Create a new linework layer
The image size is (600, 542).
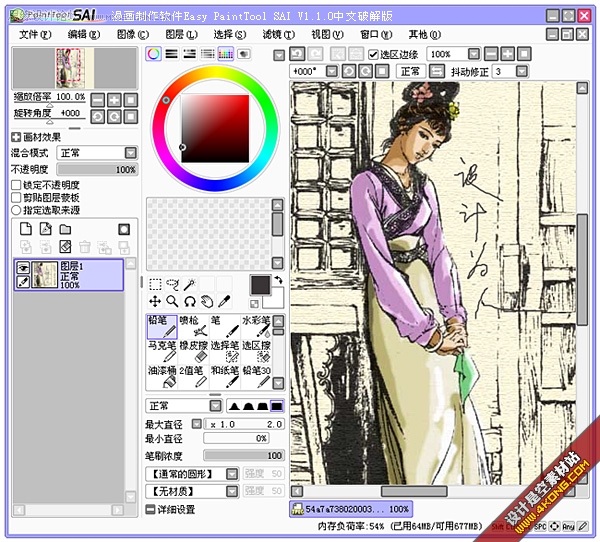click(x=46, y=229)
